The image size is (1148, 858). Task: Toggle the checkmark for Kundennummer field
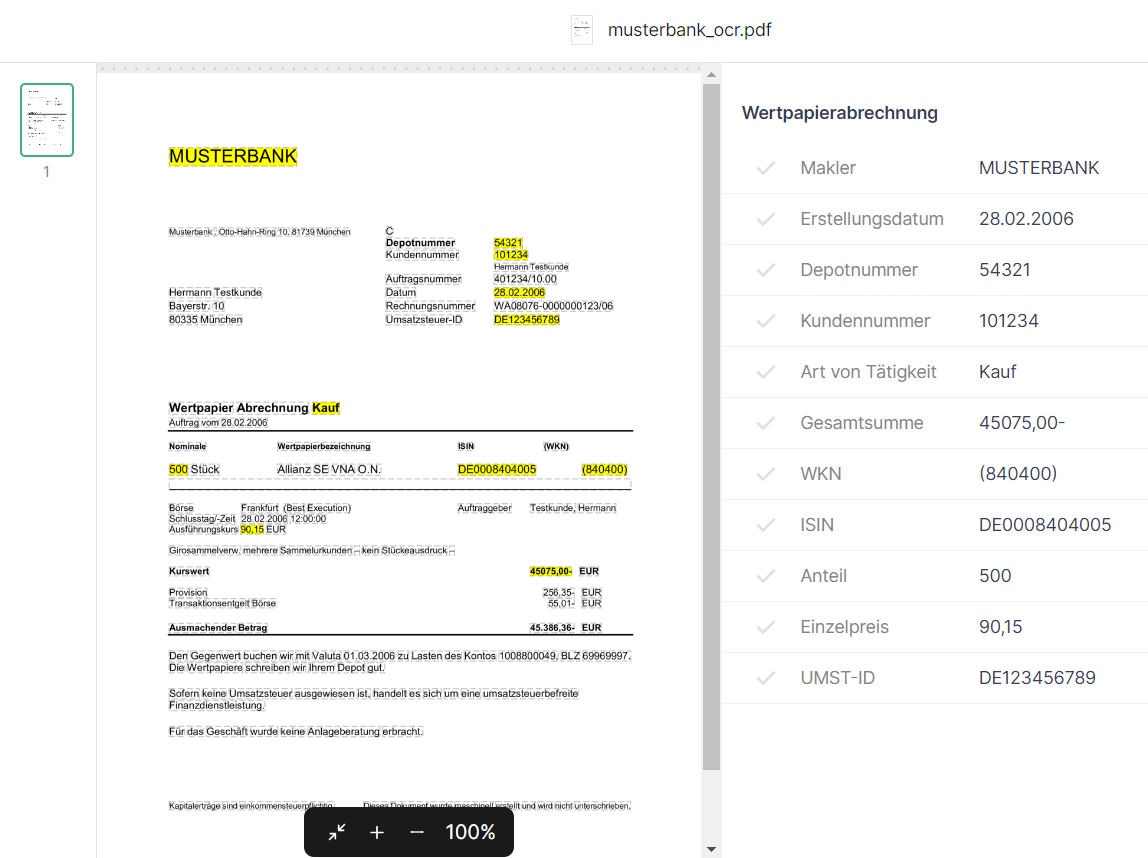766,321
